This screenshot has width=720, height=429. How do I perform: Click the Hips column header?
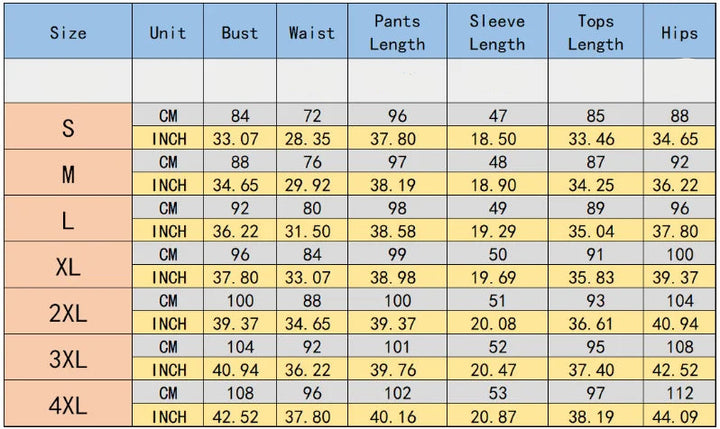pos(679,32)
